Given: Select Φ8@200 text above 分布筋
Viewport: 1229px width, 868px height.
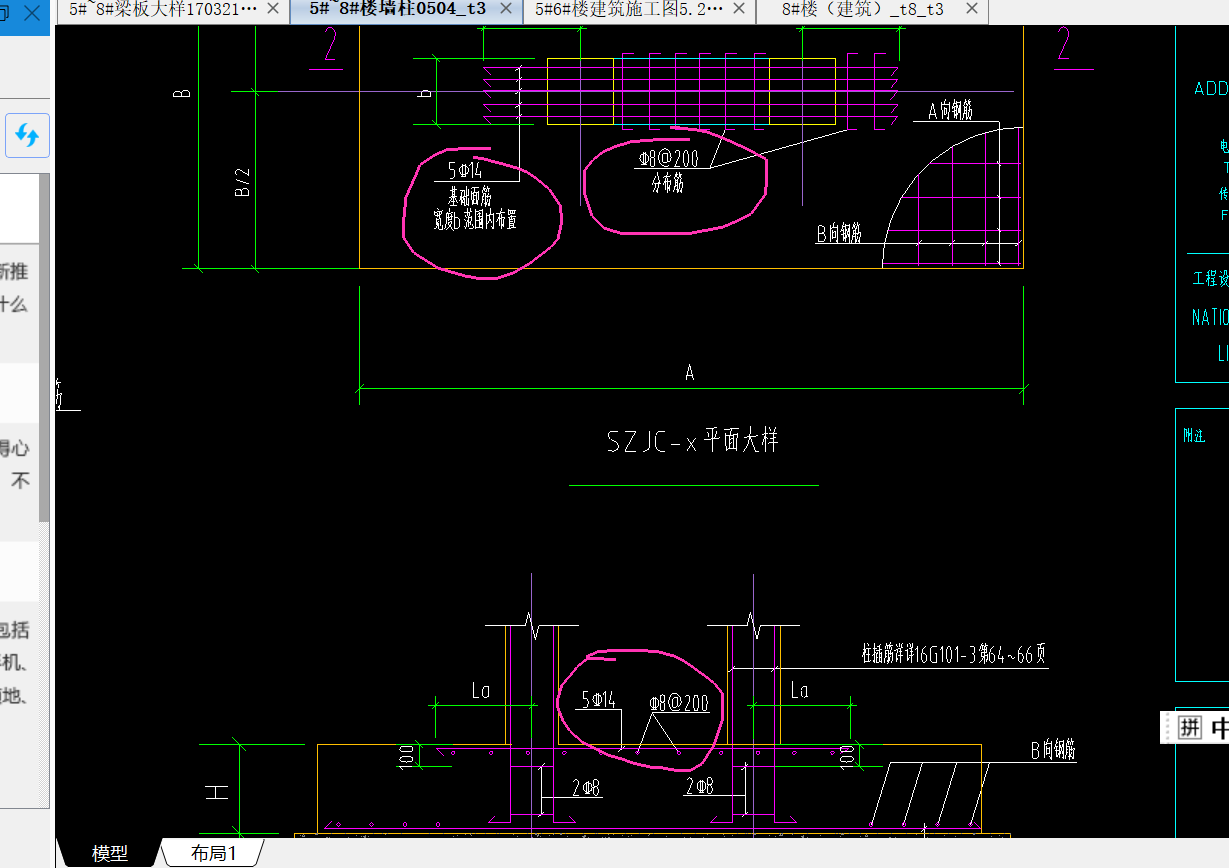Looking at the screenshot, I should [668, 158].
